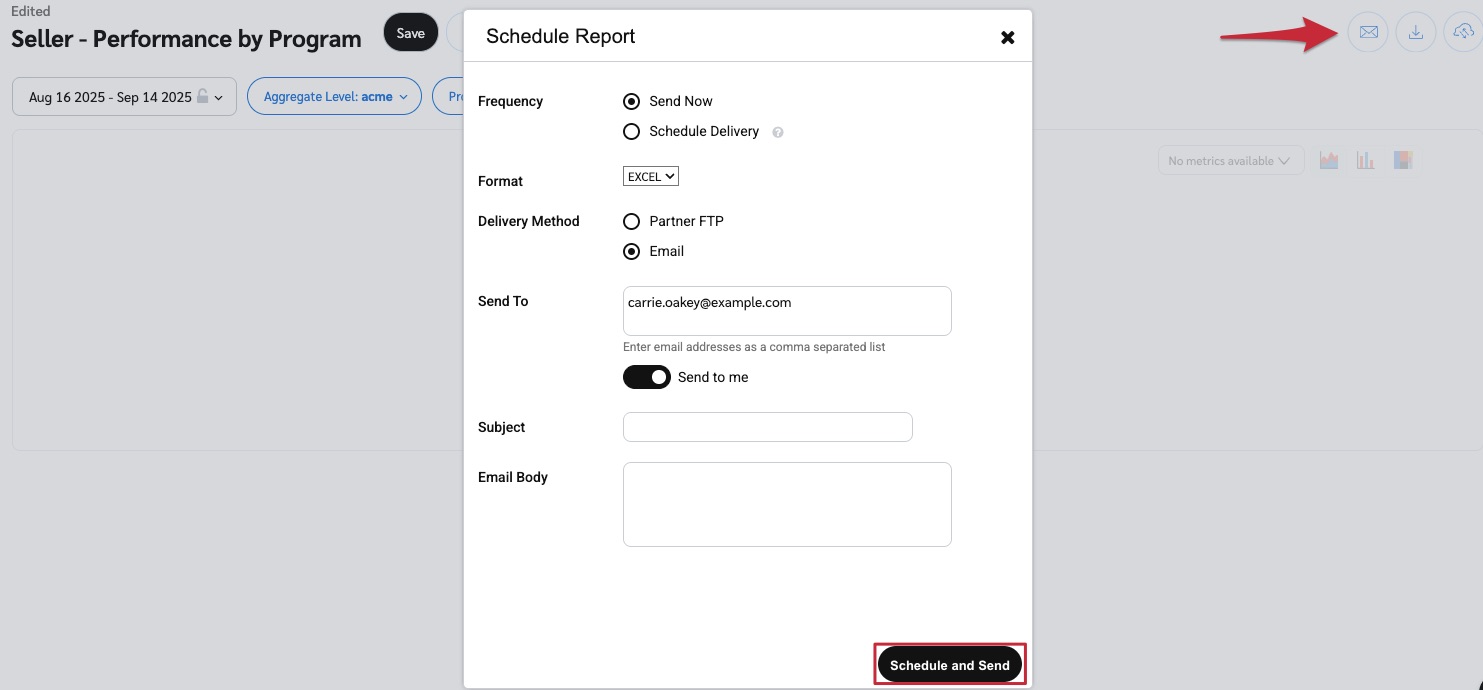Click the Save button

[x=410, y=33]
